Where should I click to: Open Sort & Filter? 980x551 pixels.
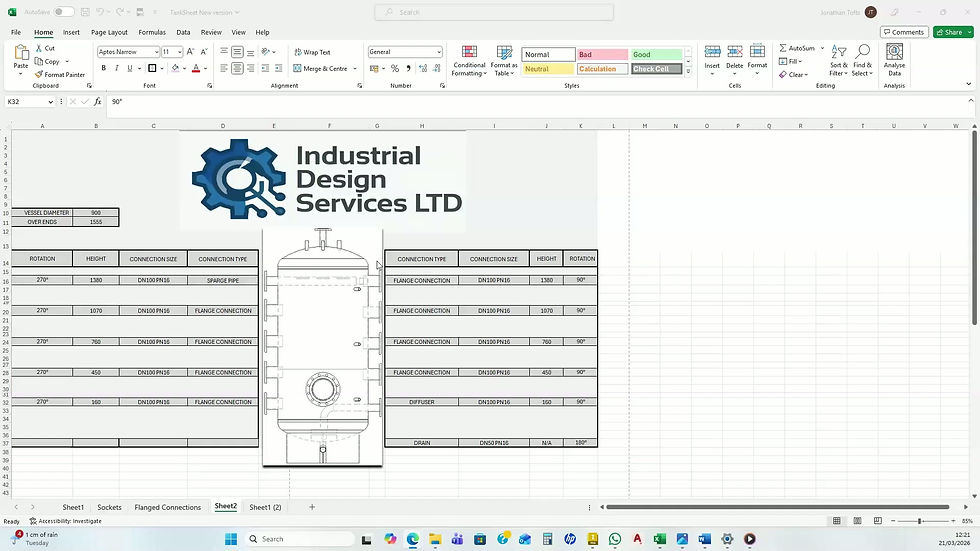839,61
